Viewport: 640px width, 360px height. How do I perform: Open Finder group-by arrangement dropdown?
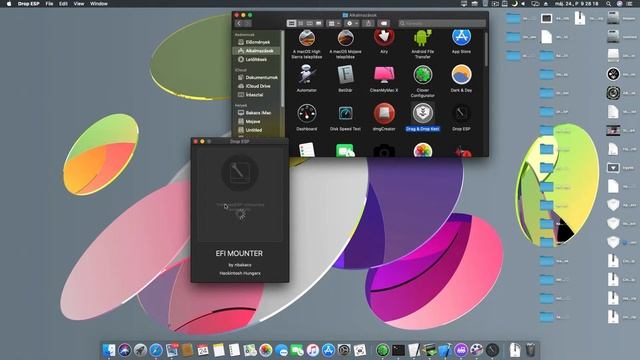pos(334,24)
